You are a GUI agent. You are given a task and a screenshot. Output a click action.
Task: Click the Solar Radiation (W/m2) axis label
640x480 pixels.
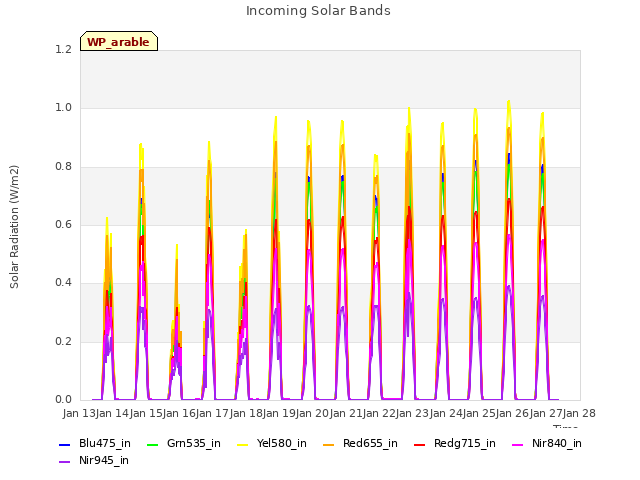coord(14,227)
